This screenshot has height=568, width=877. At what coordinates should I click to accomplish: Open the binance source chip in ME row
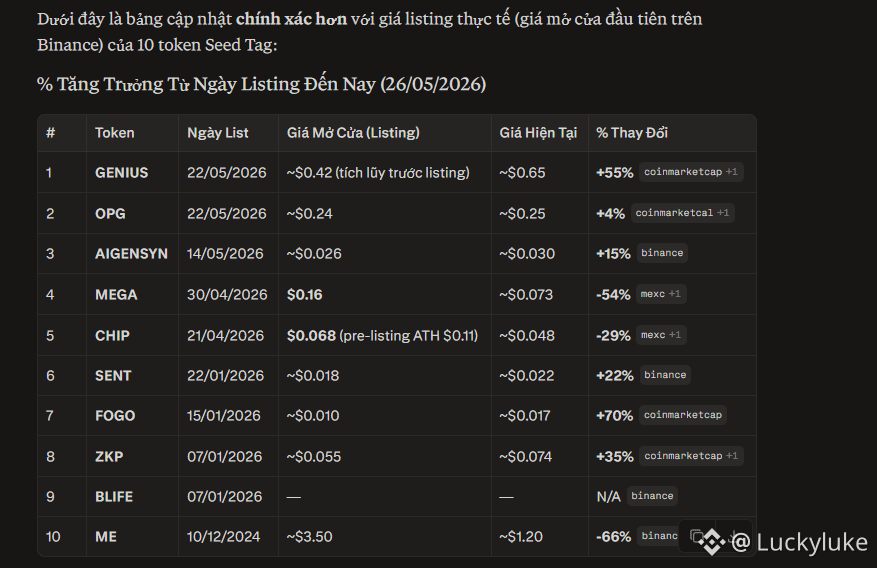coord(659,536)
